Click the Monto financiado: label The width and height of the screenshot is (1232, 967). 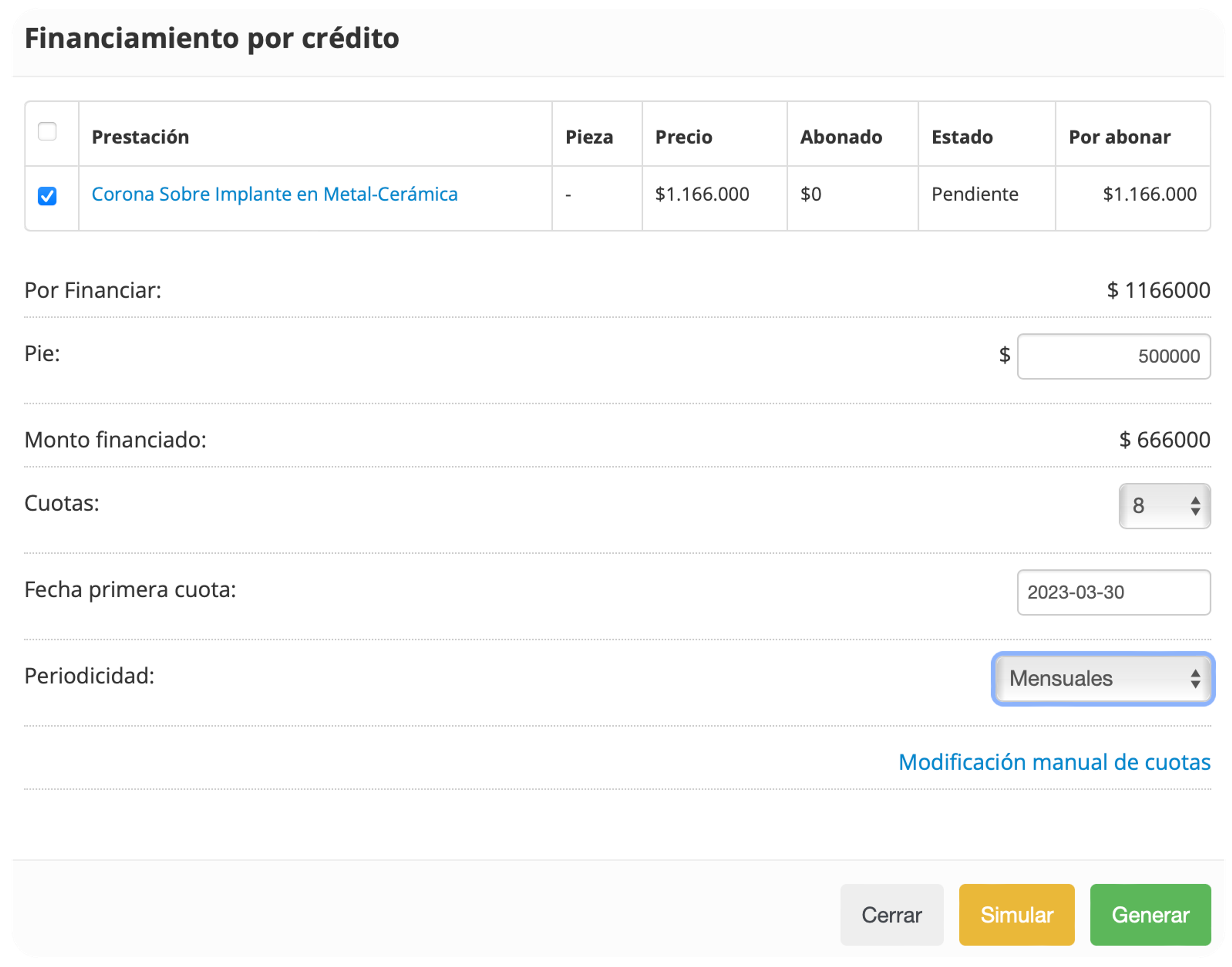coord(116,440)
